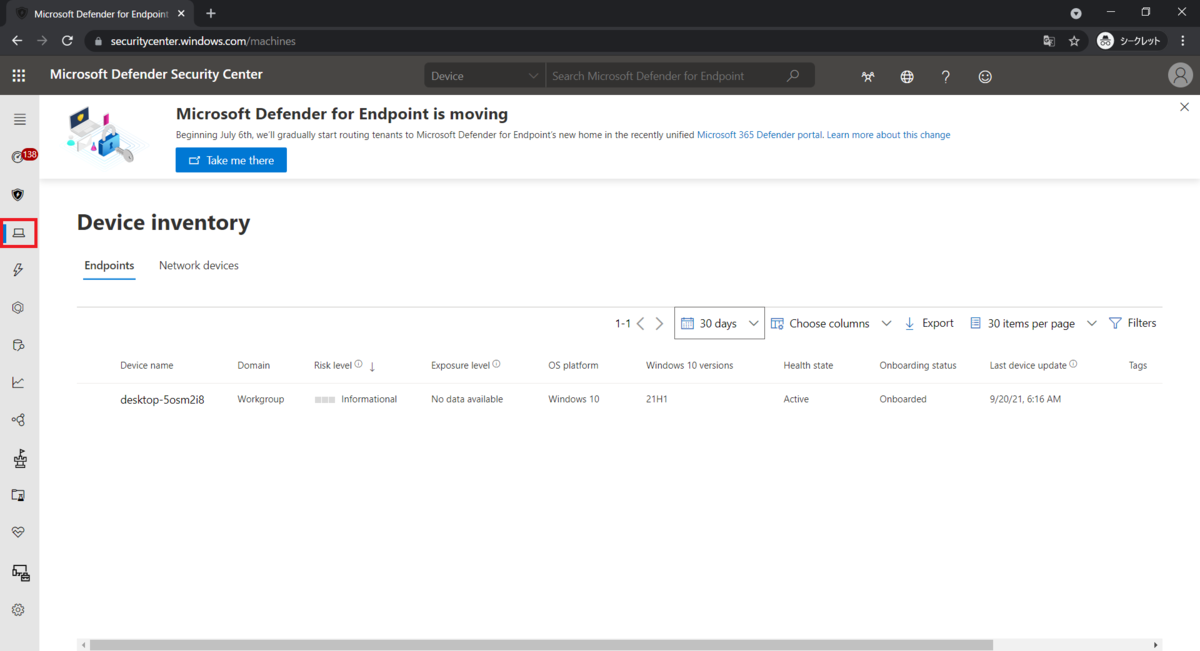Screen dimensions: 1200x651
Task: Export the device list
Action: 929,324
